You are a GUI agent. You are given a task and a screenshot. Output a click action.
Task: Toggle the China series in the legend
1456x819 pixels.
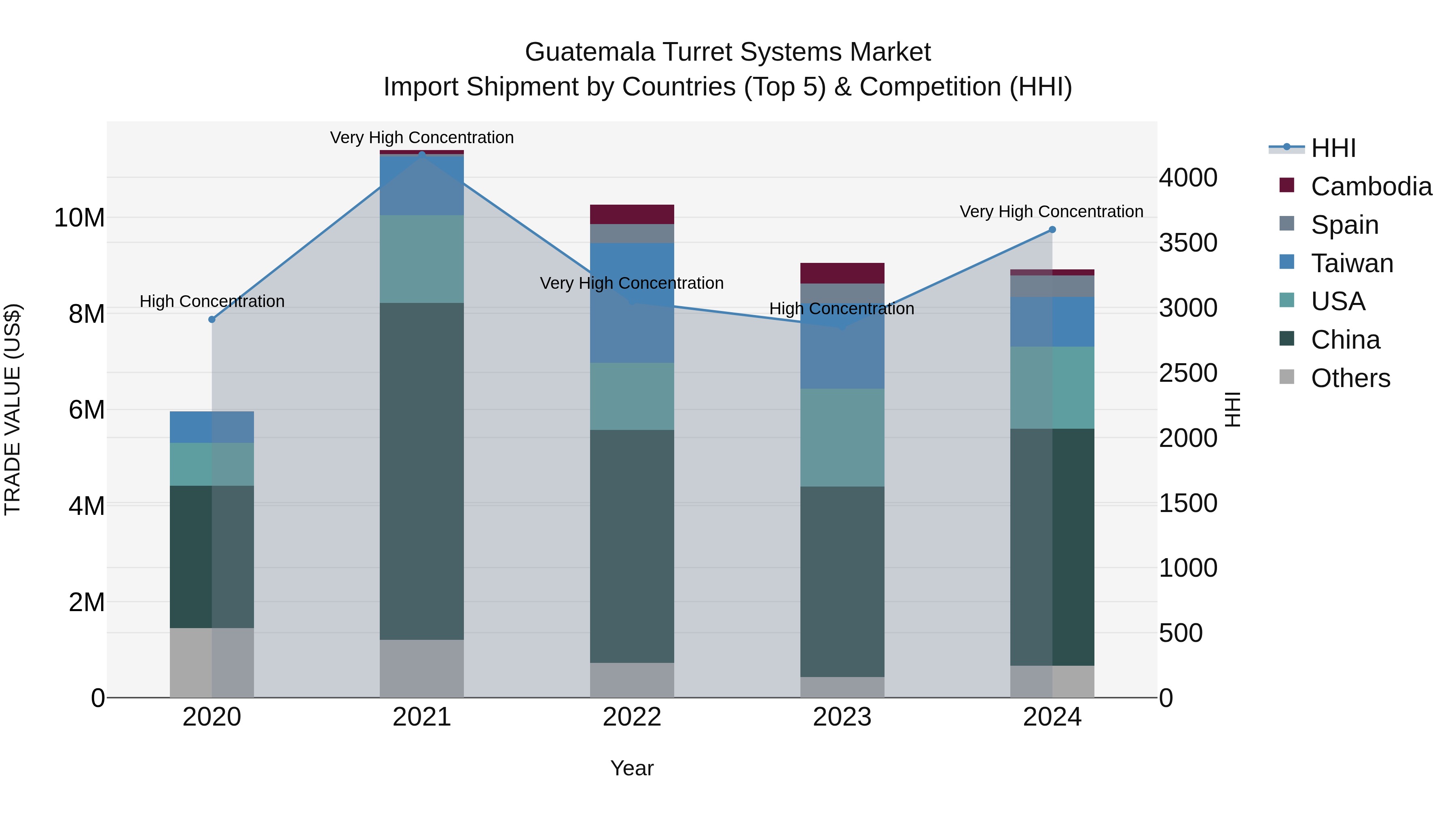(1330, 340)
